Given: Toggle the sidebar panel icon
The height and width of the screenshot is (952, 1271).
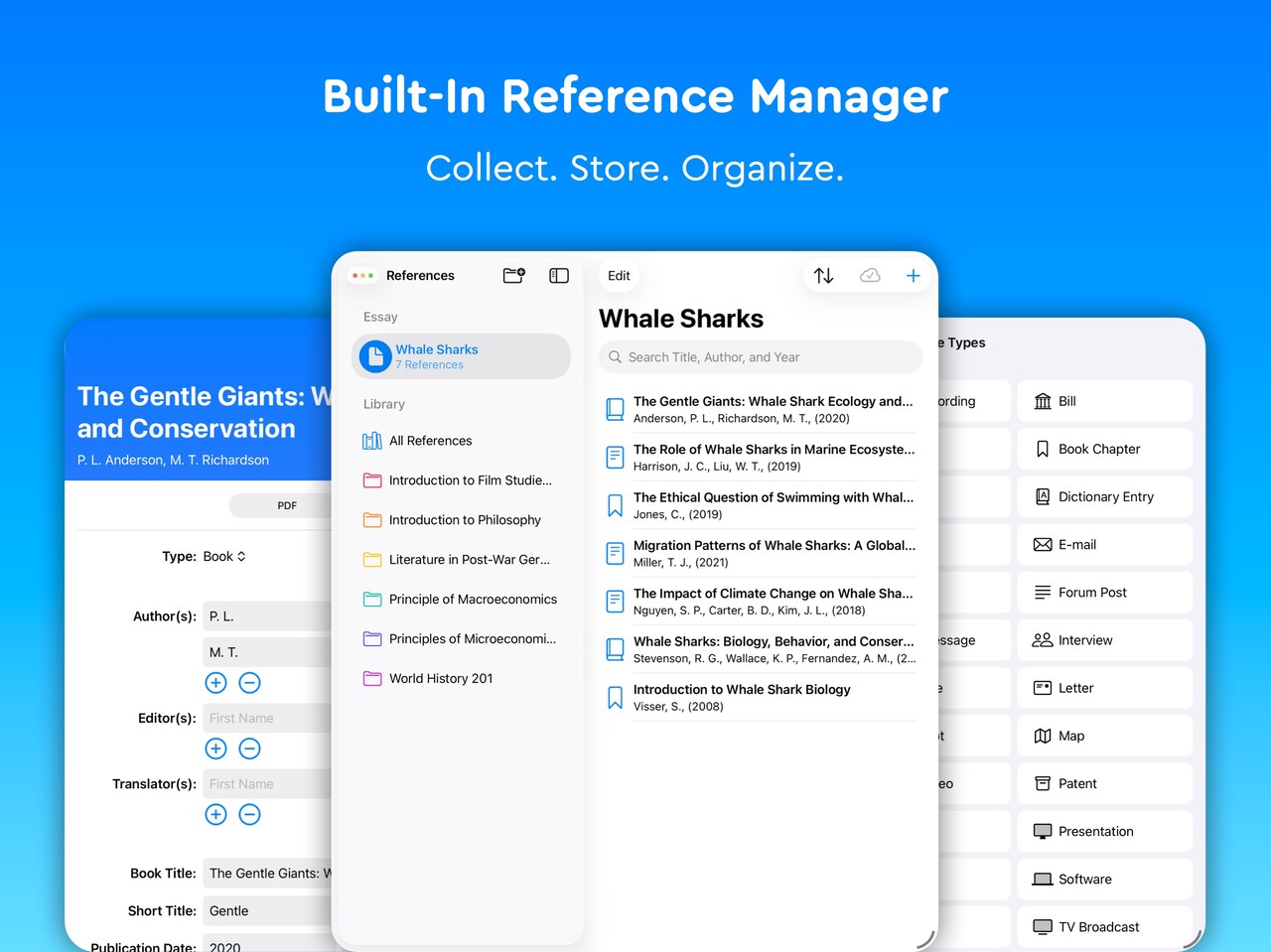Looking at the screenshot, I should pyautogui.click(x=559, y=276).
